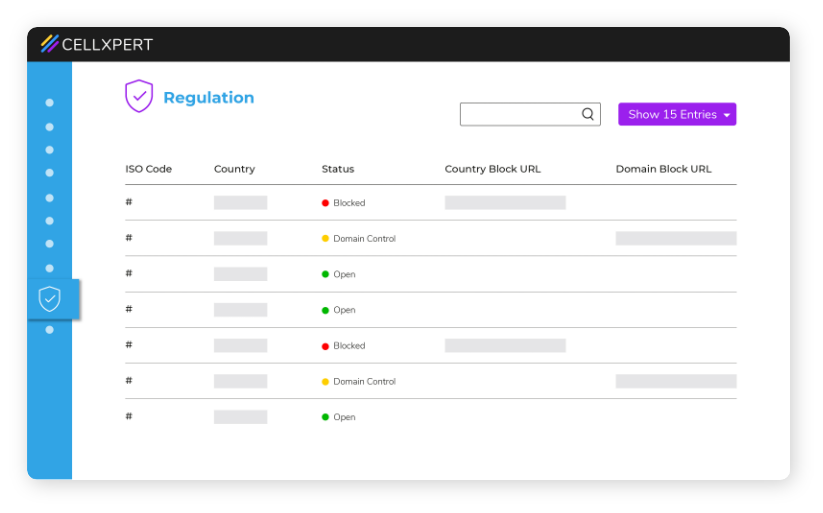Click the Cellxpert logo in header
The height and width of the screenshot is (513, 823).
pos(97,44)
